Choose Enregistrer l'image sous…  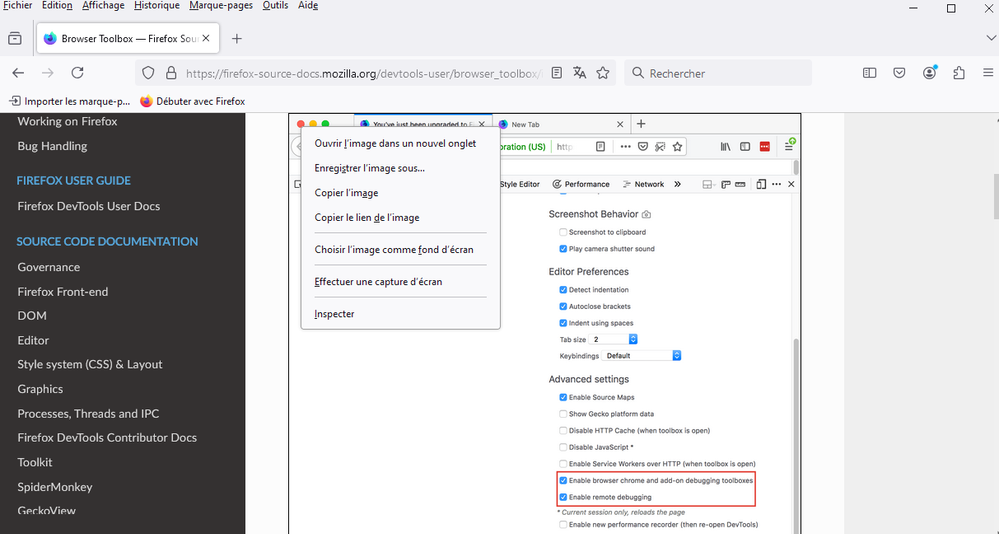(x=400, y=168)
